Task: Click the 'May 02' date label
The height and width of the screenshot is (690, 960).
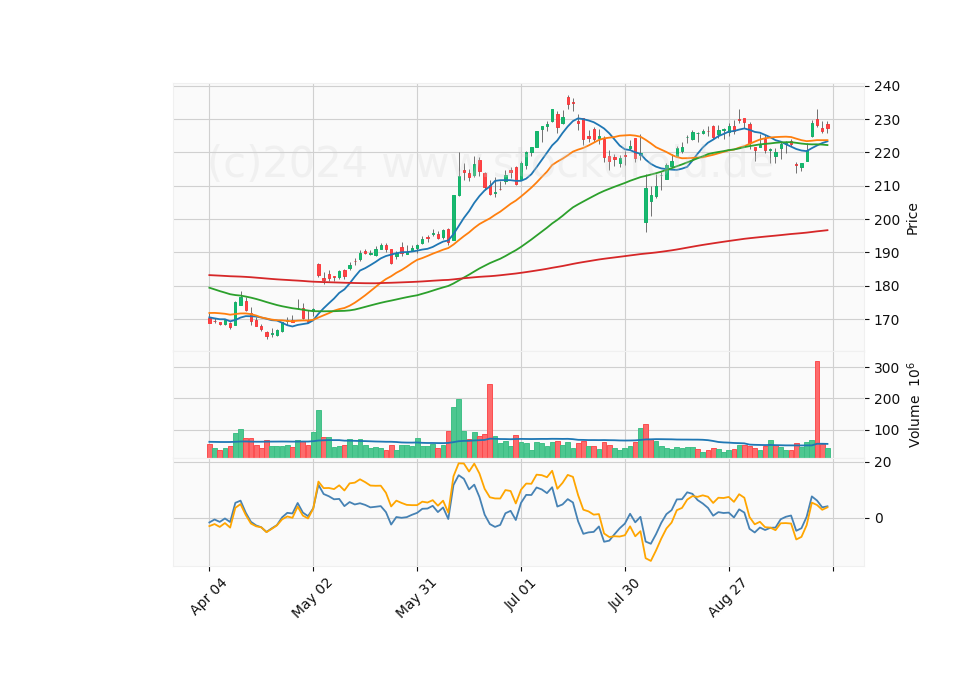Action: point(312,598)
